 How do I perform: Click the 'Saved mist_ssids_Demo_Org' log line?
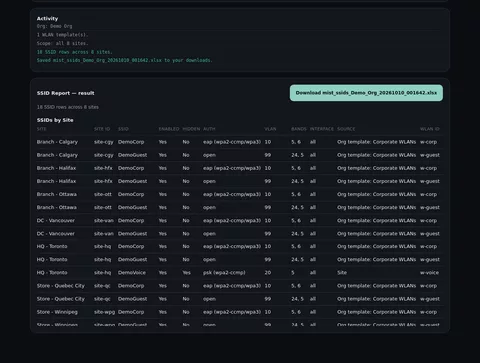click(124, 60)
